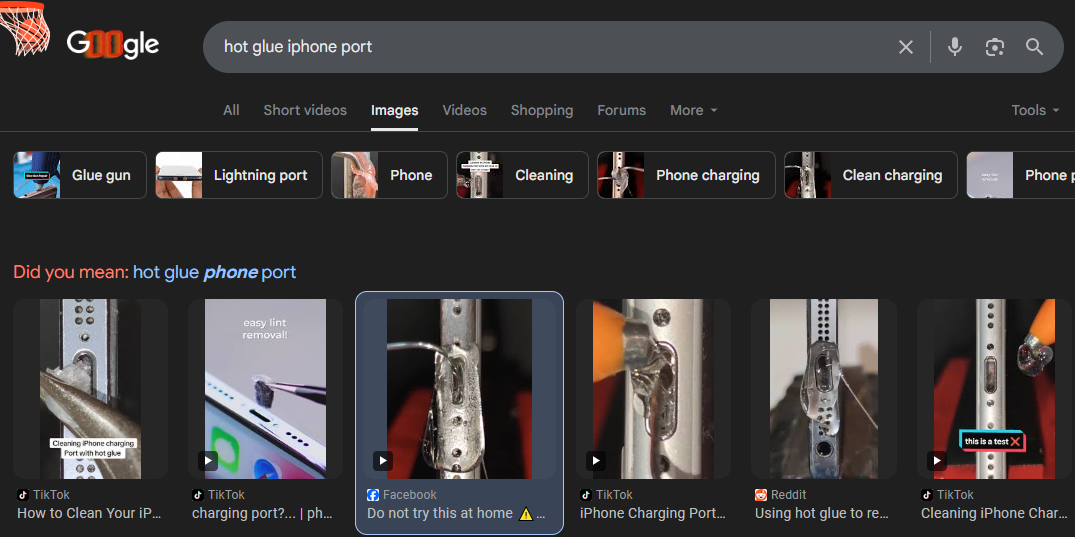Image resolution: width=1075 pixels, height=537 pixels.
Task: Click the TikTok icon above 'iPhone Charging Port...'
Action: 585,494
